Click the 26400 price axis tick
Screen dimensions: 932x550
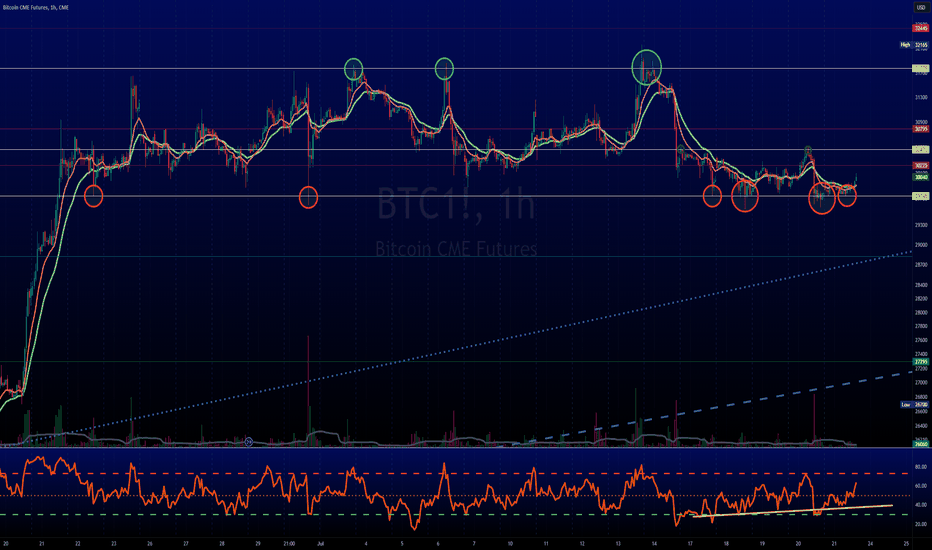coord(921,425)
